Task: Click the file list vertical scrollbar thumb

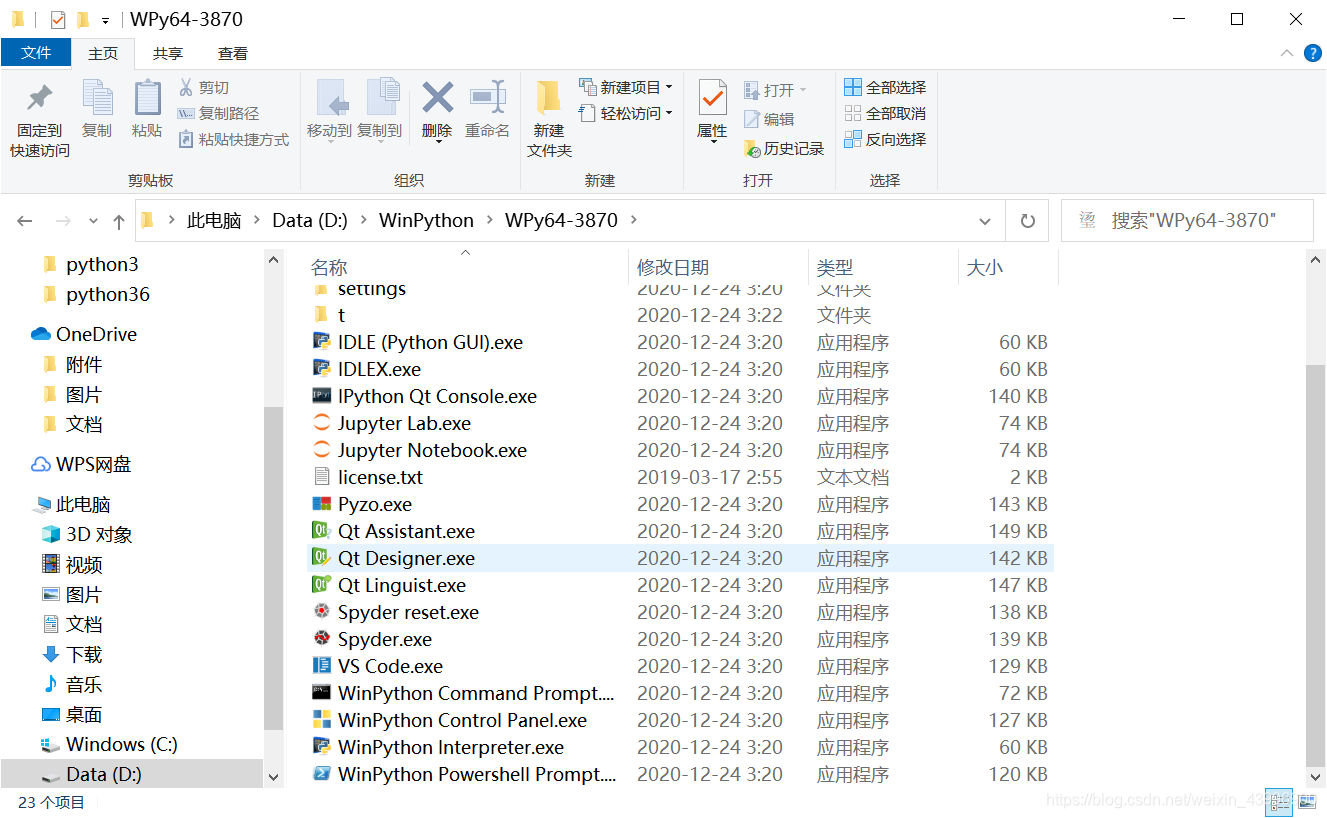Action: (x=1316, y=566)
